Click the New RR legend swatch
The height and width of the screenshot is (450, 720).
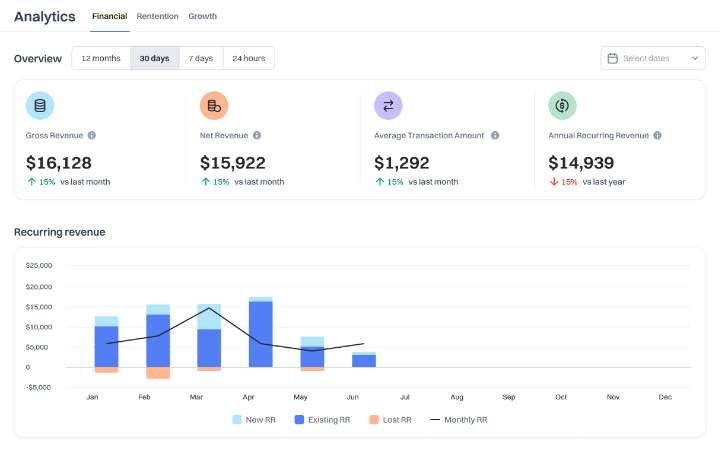pyautogui.click(x=237, y=420)
